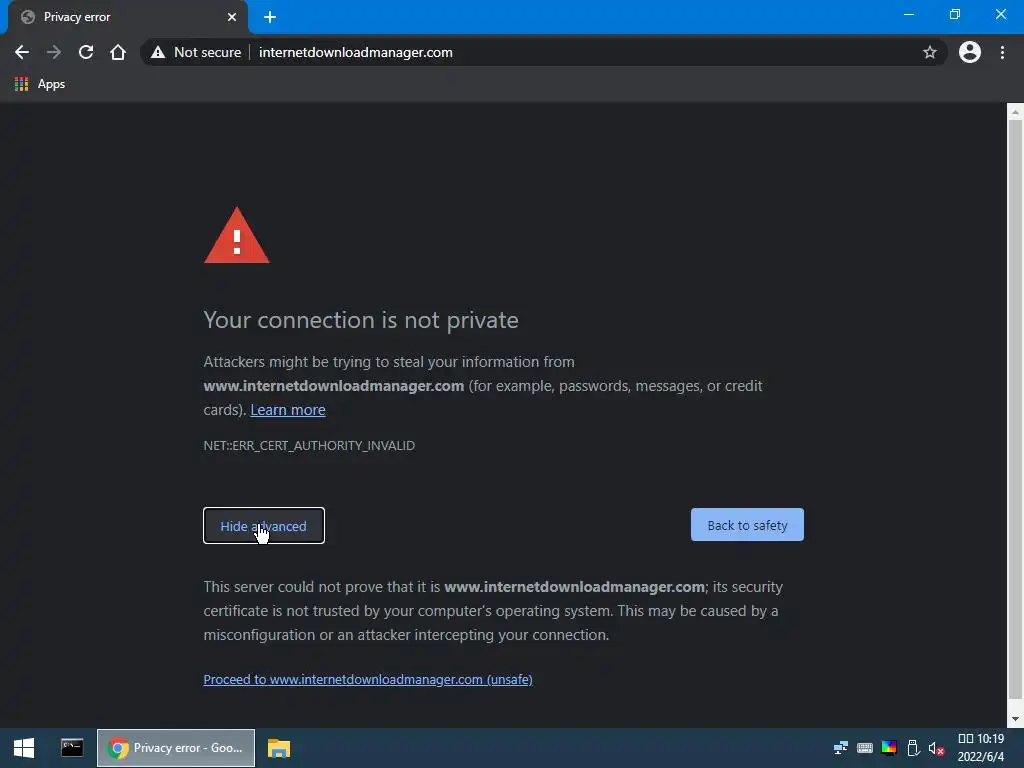Click the USB device tray icon

(x=913, y=748)
